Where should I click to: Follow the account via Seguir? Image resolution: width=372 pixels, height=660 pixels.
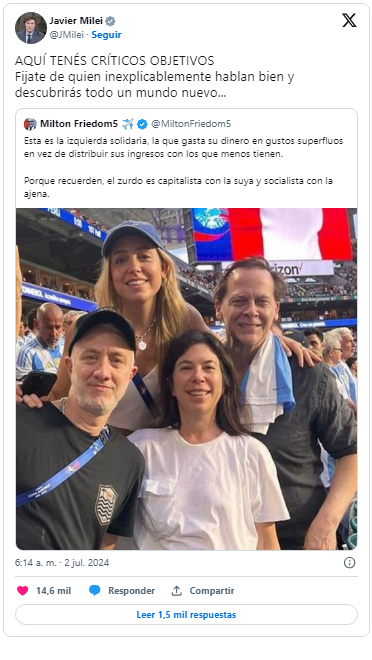[x=106, y=35]
